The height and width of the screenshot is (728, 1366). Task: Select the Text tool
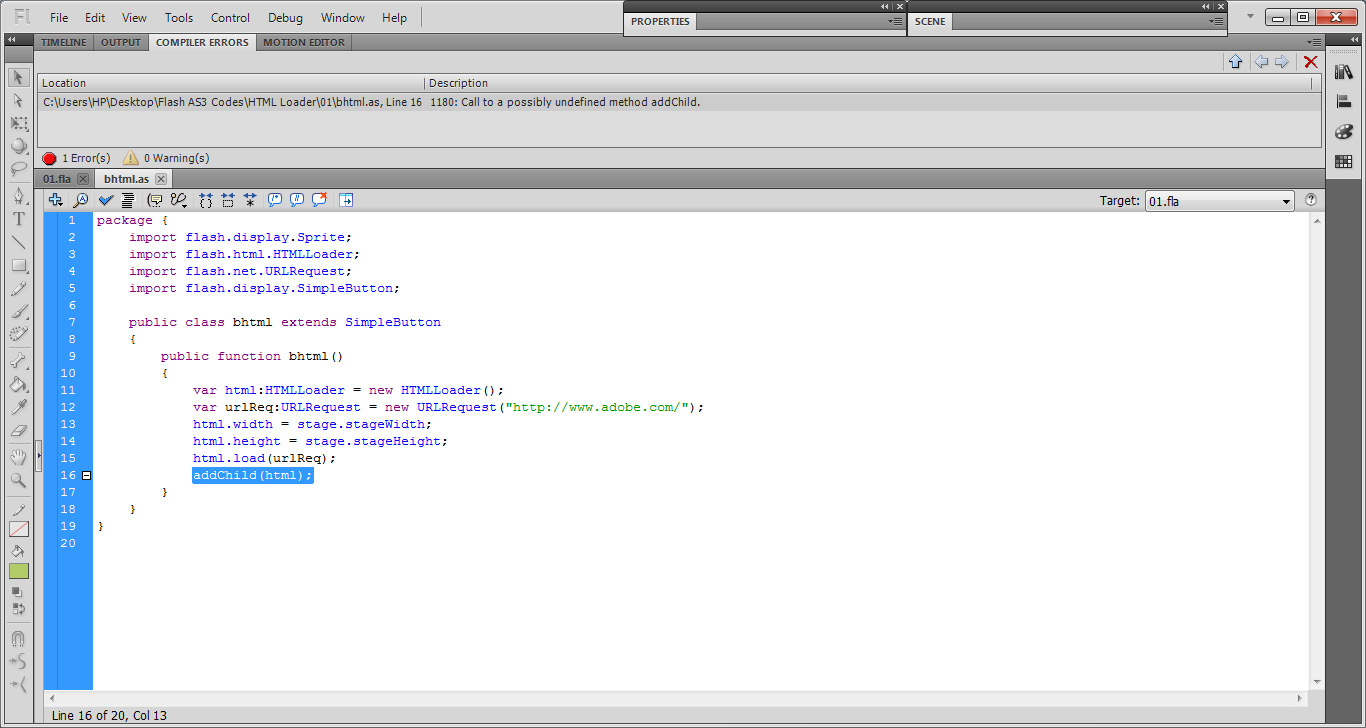pos(18,219)
